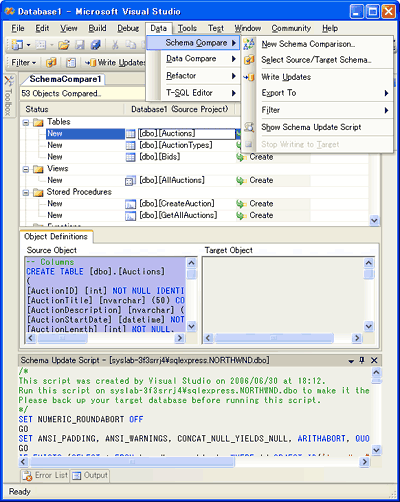Click the New Project toolbar icon
The width and height of the screenshot is (400, 502).
click(17, 45)
